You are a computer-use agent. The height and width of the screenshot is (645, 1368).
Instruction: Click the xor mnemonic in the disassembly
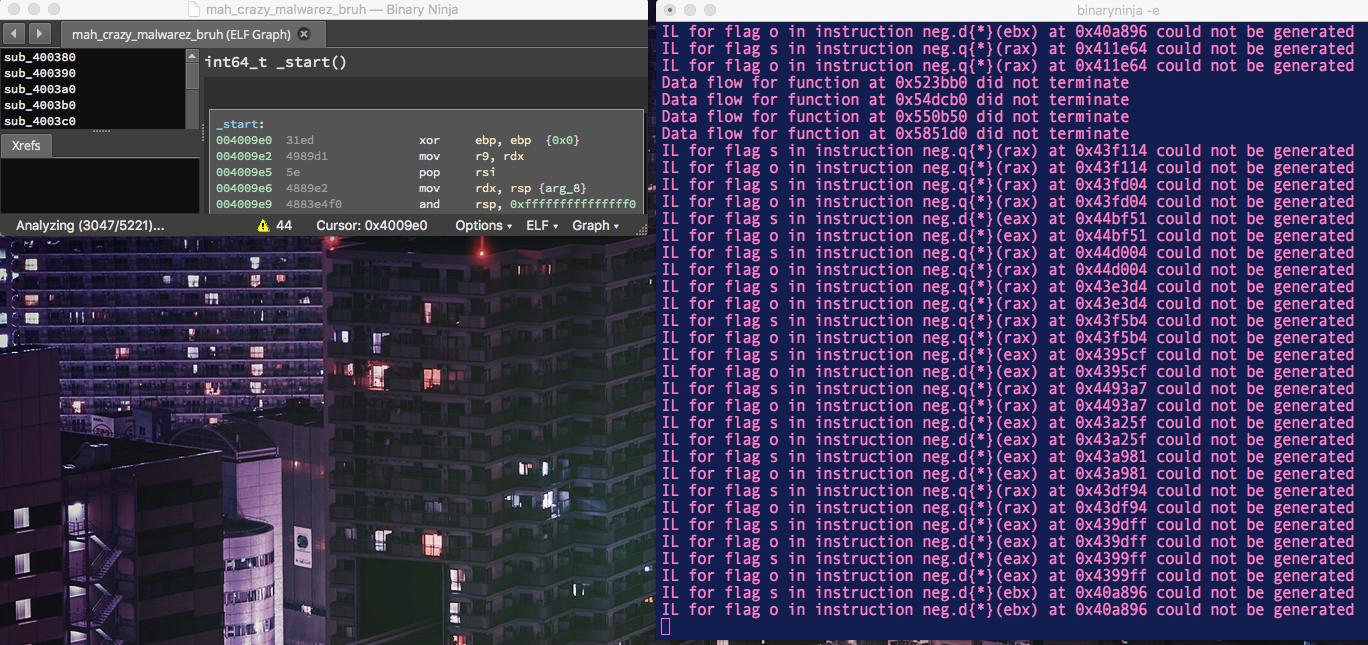click(x=429, y=140)
